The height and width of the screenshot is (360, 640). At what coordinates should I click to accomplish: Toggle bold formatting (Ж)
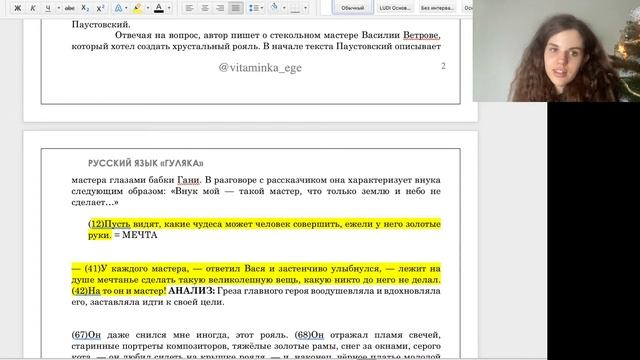click(x=18, y=8)
